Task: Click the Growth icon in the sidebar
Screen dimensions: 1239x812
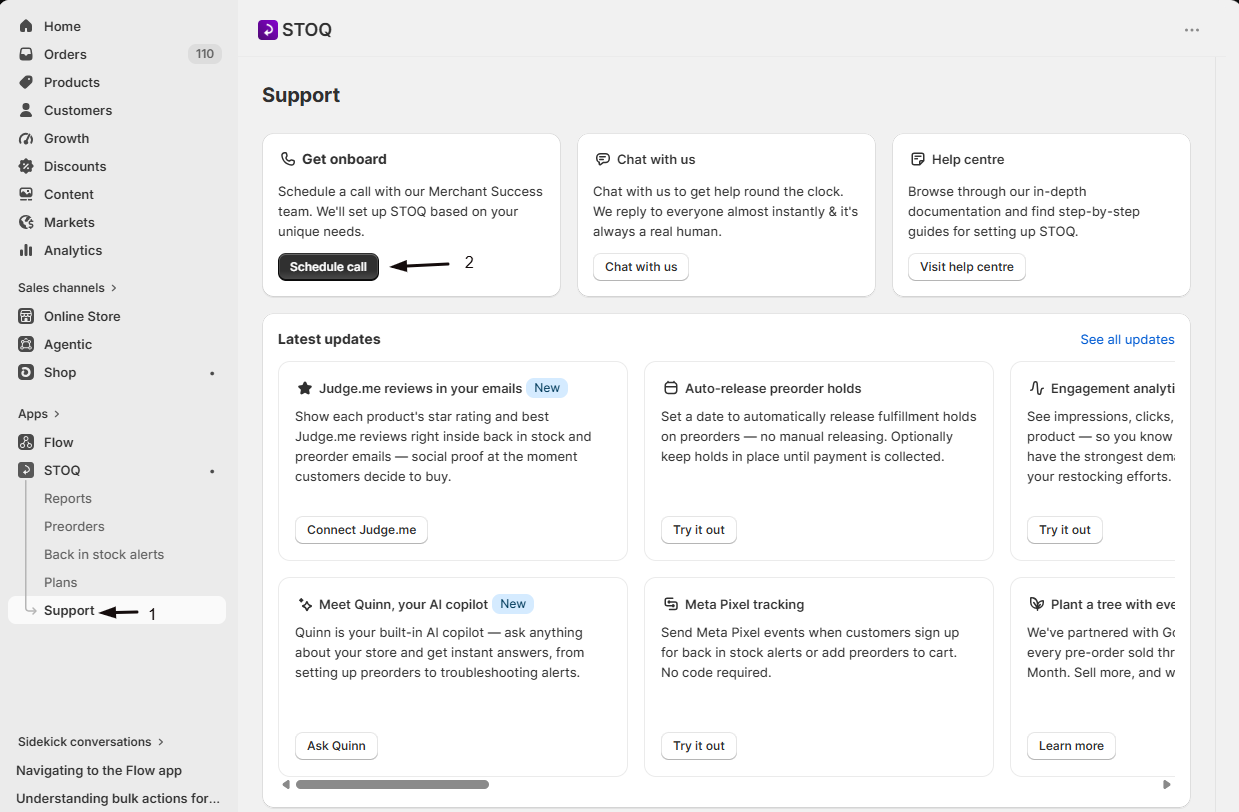Action: coord(26,138)
